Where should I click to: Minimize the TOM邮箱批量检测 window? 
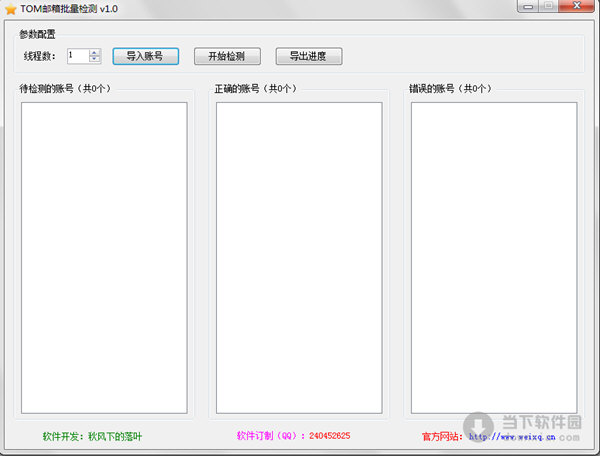click(528, 6)
